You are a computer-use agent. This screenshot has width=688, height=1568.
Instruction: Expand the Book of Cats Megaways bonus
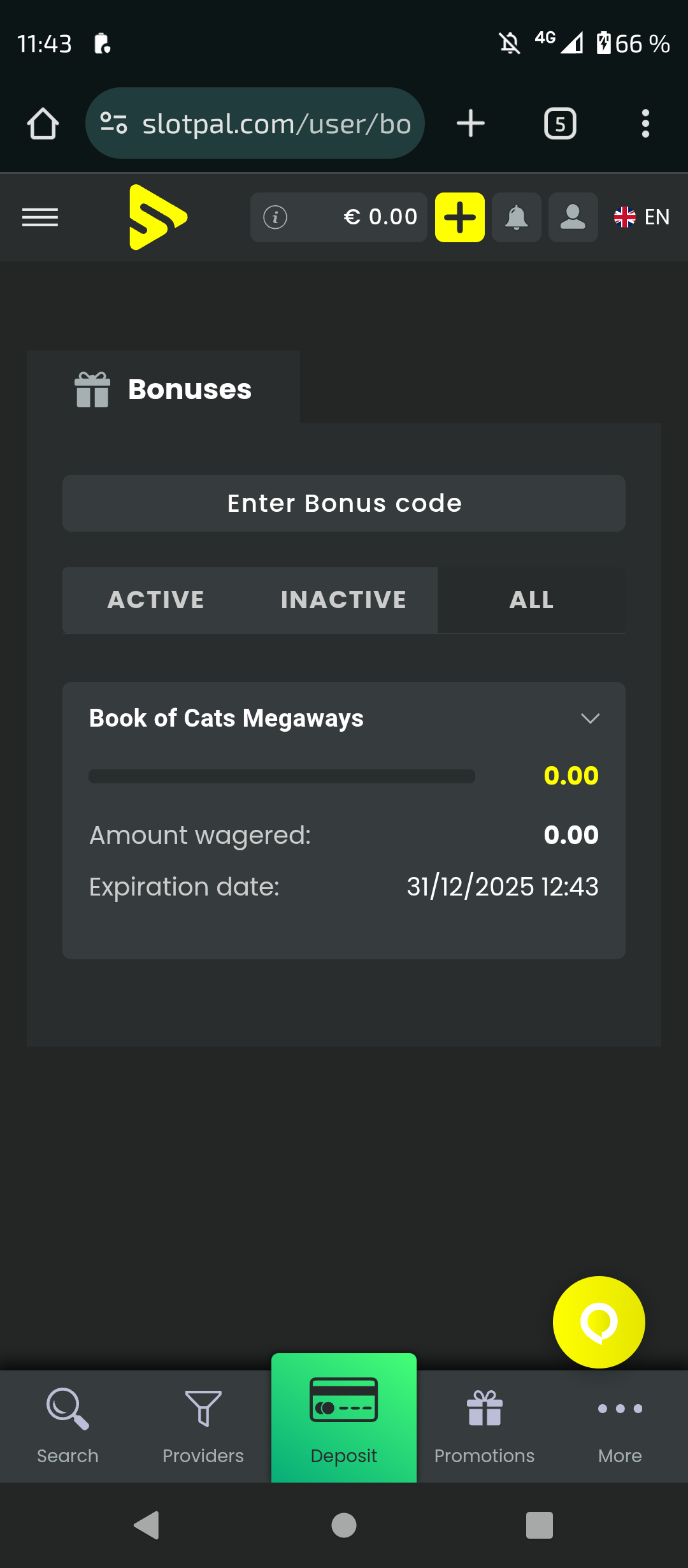pos(590,718)
